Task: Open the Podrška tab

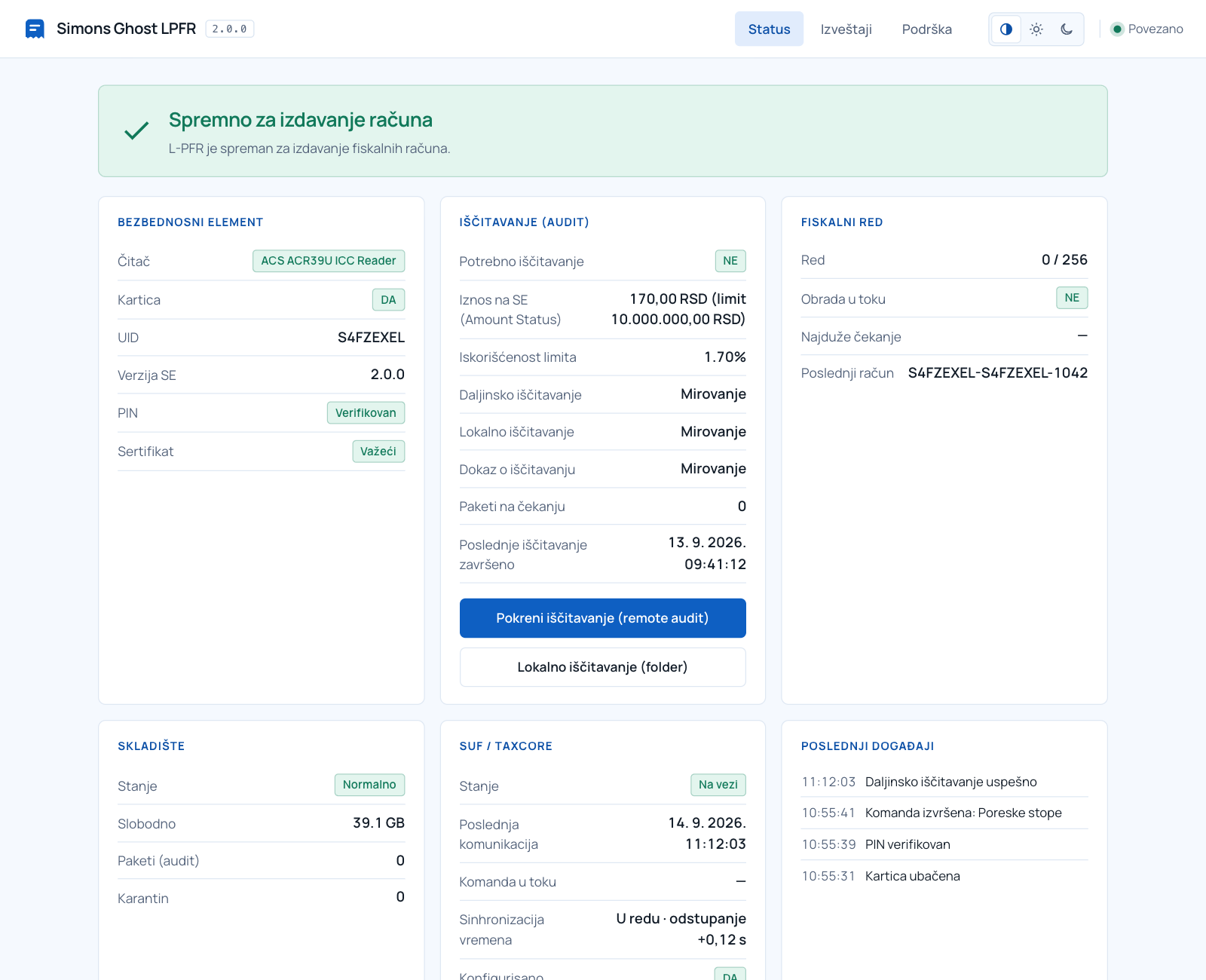Action: coord(926,29)
